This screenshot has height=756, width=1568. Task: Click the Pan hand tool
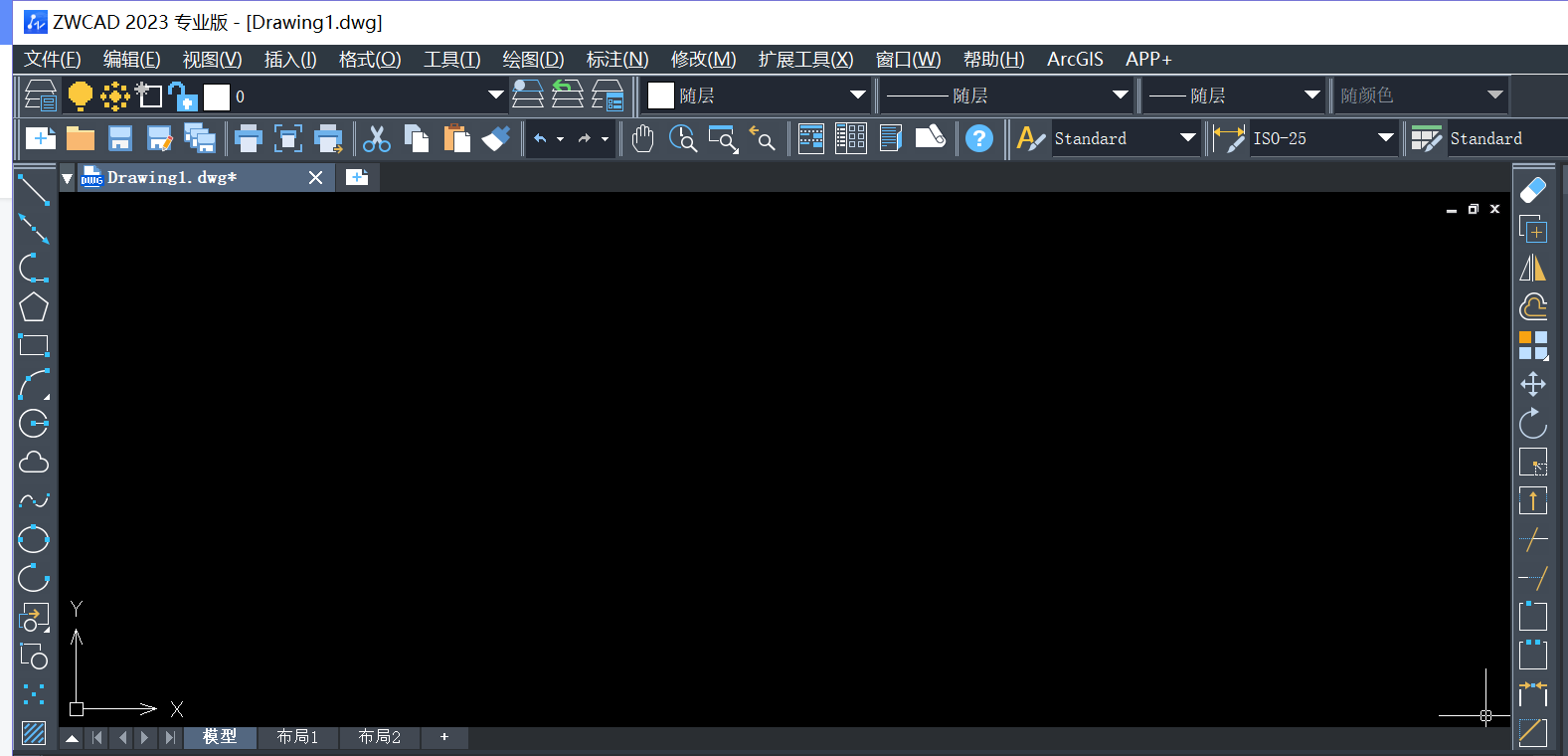click(x=642, y=138)
